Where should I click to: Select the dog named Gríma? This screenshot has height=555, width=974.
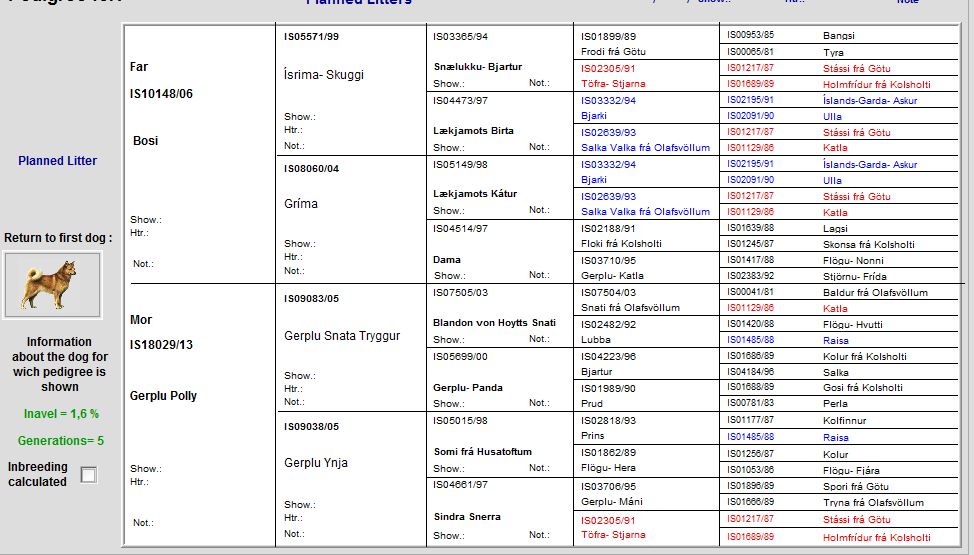coord(301,203)
